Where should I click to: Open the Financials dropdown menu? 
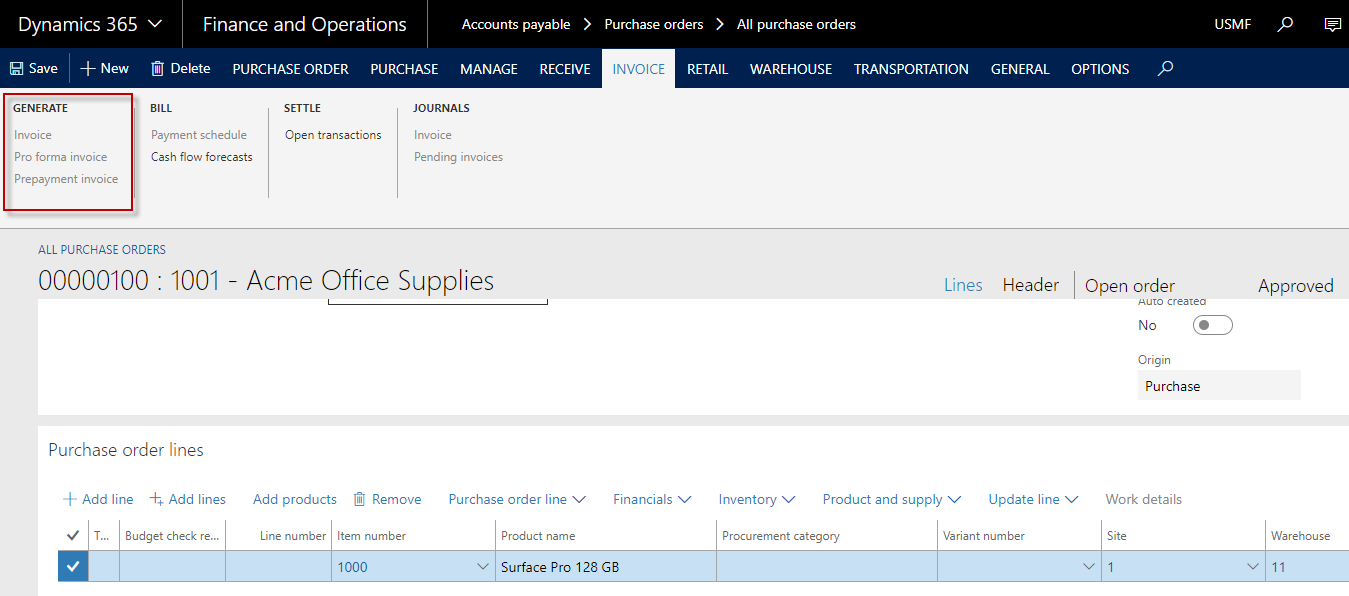pyautogui.click(x=652, y=499)
